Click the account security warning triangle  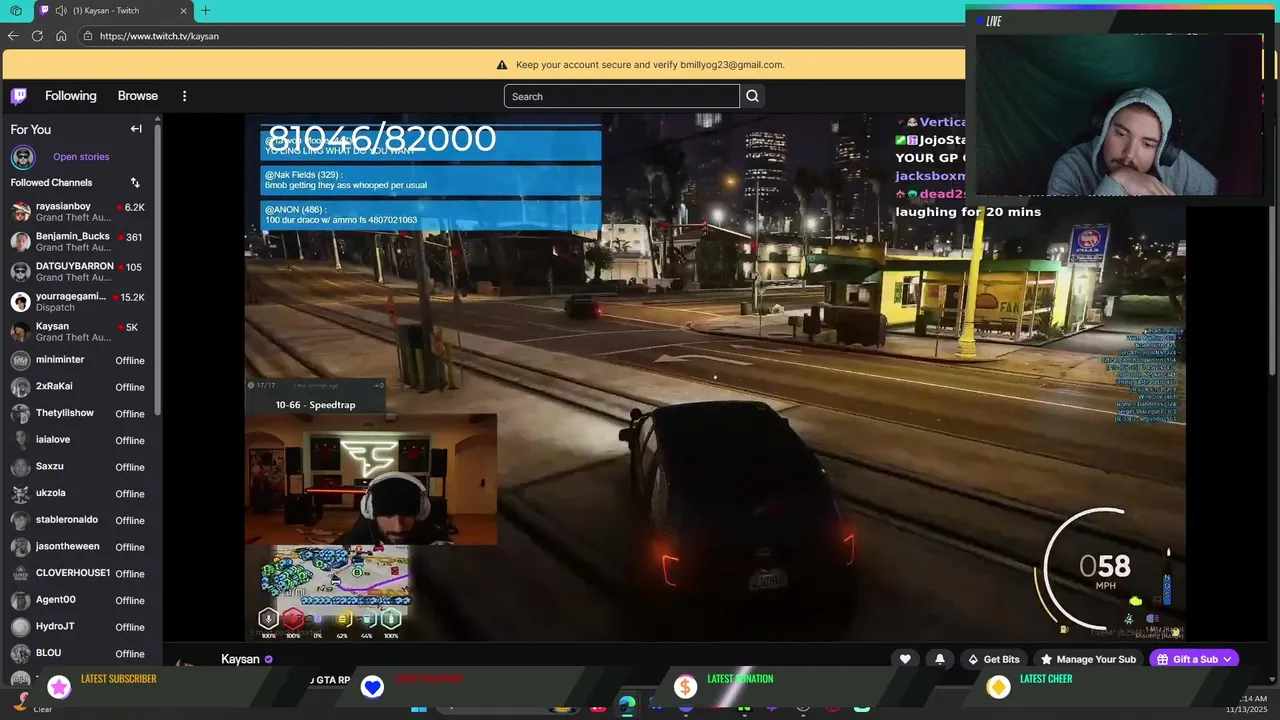(502, 65)
